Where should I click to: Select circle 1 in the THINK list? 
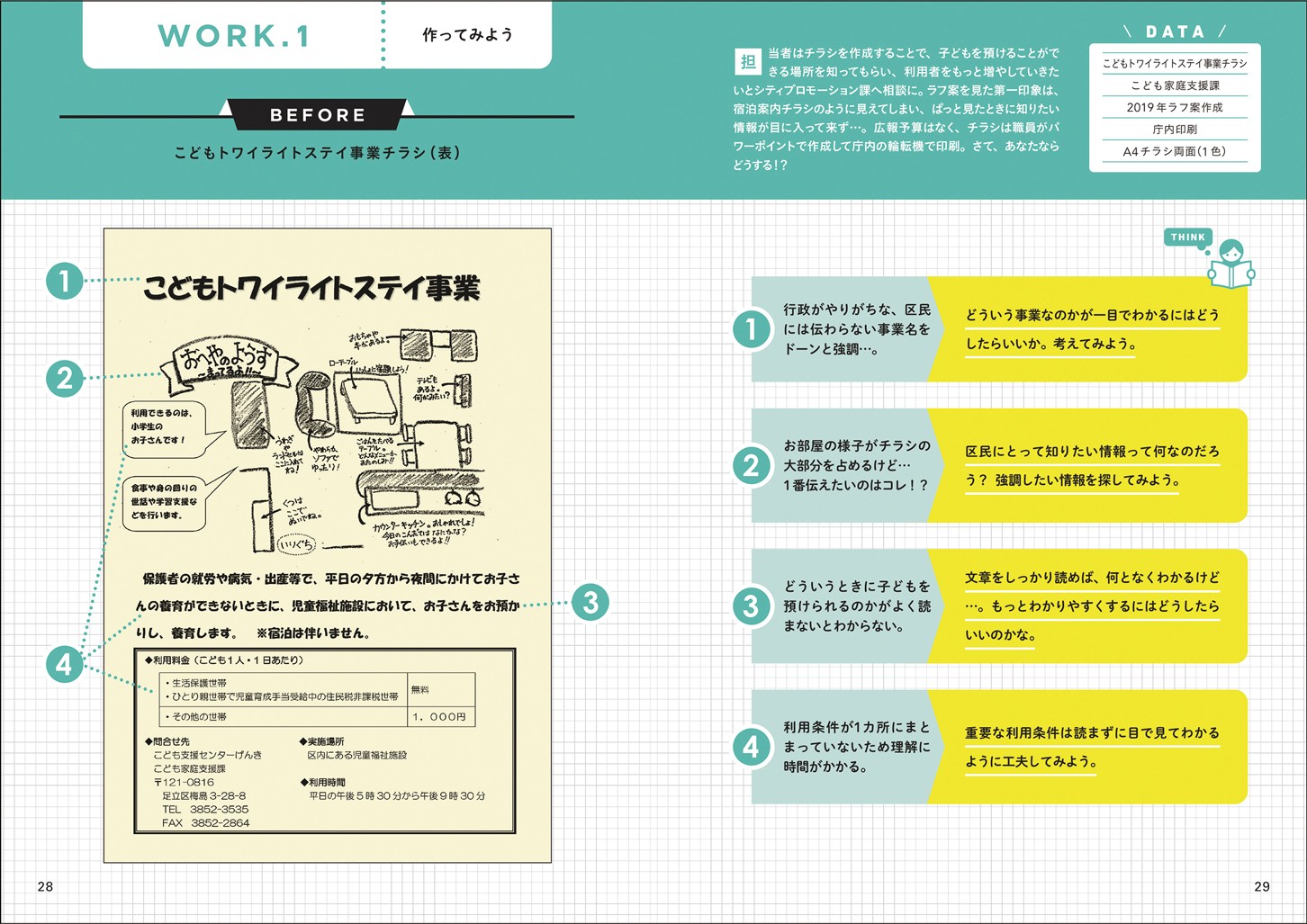(x=751, y=329)
